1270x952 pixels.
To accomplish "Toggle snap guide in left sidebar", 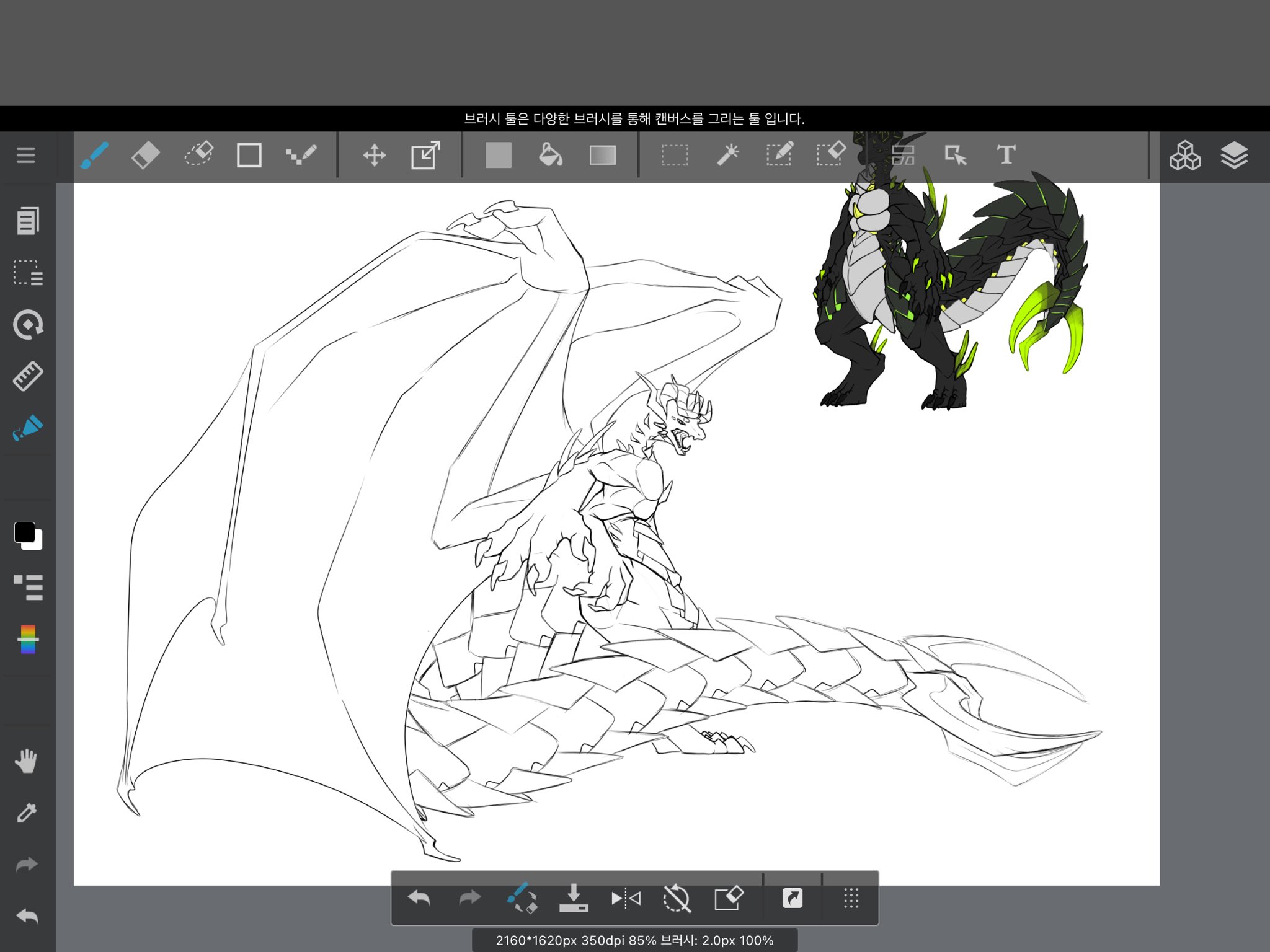I will pos(27,376).
